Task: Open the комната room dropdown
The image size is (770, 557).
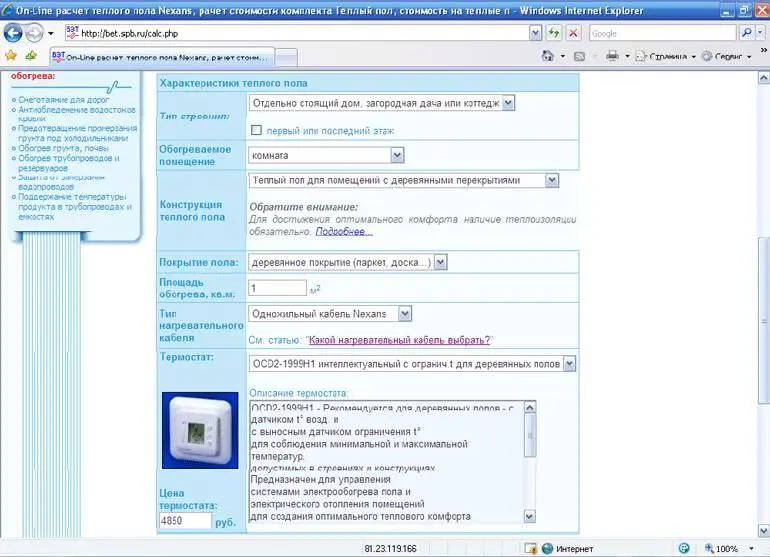Action: click(x=326, y=155)
